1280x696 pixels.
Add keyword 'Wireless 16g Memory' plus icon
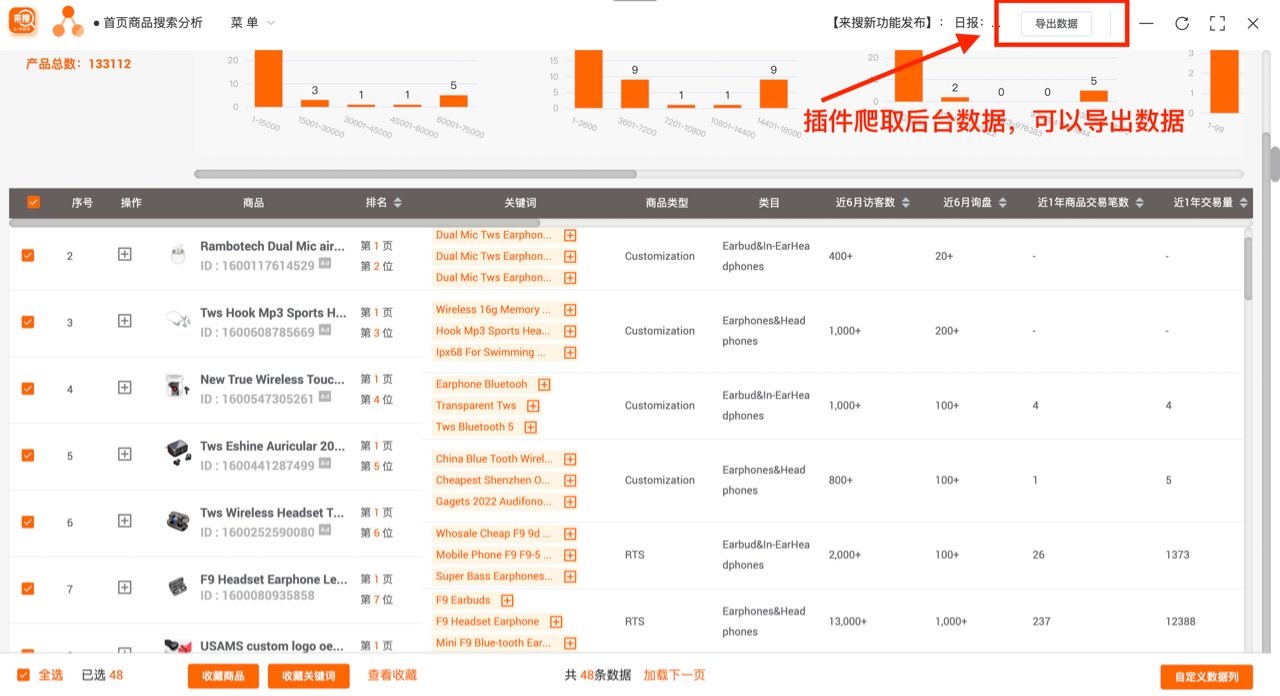[x=570, y=310]
